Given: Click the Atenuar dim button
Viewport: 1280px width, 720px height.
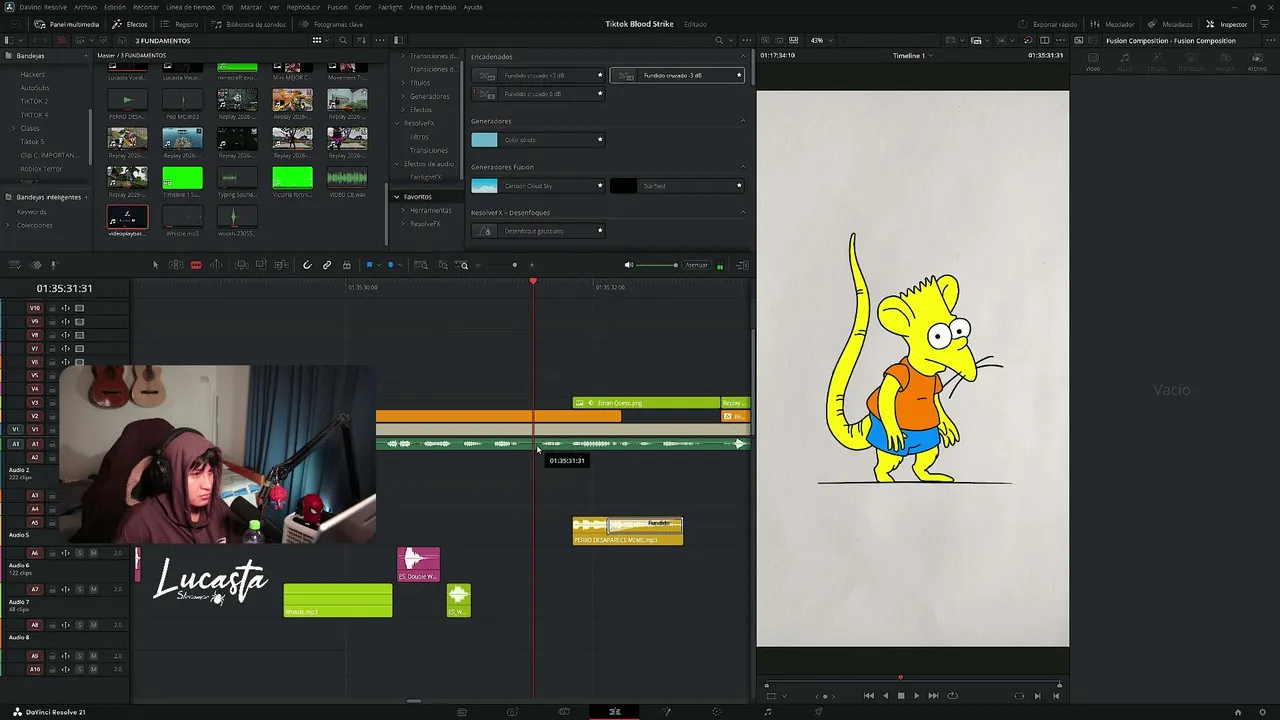Looking at the screenshot, I should pyautogui.click(x=697, y=265).
